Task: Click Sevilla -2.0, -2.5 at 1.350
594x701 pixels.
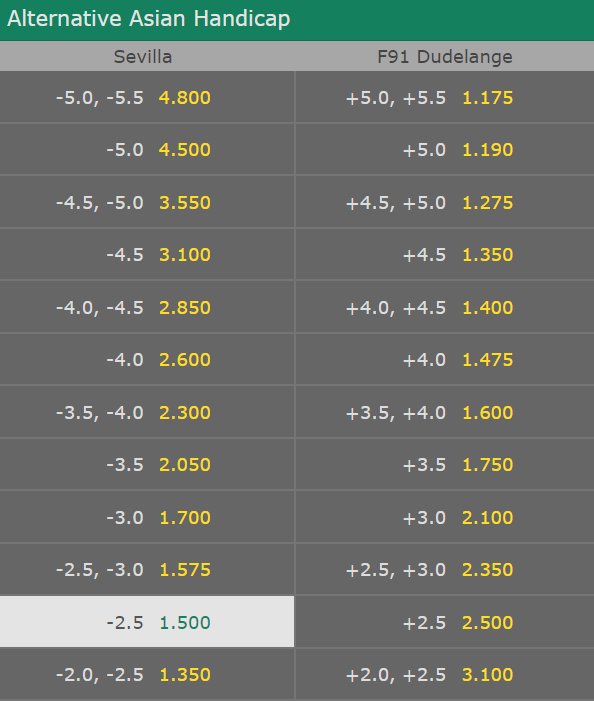Action: [147, 674]
